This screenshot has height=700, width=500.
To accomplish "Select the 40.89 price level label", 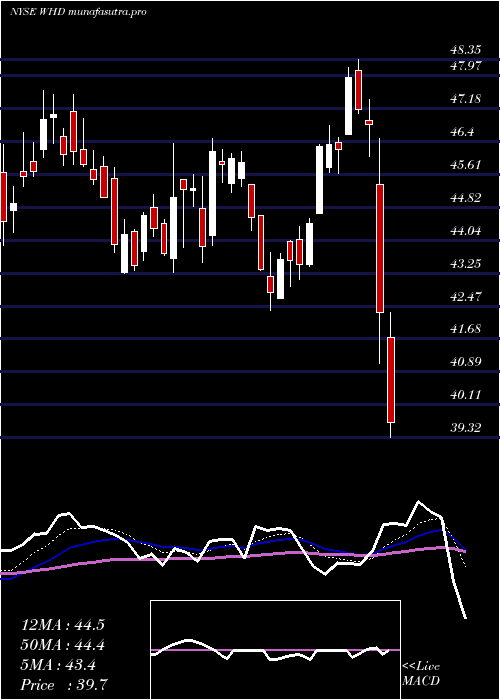I will [x=466, y=362].
